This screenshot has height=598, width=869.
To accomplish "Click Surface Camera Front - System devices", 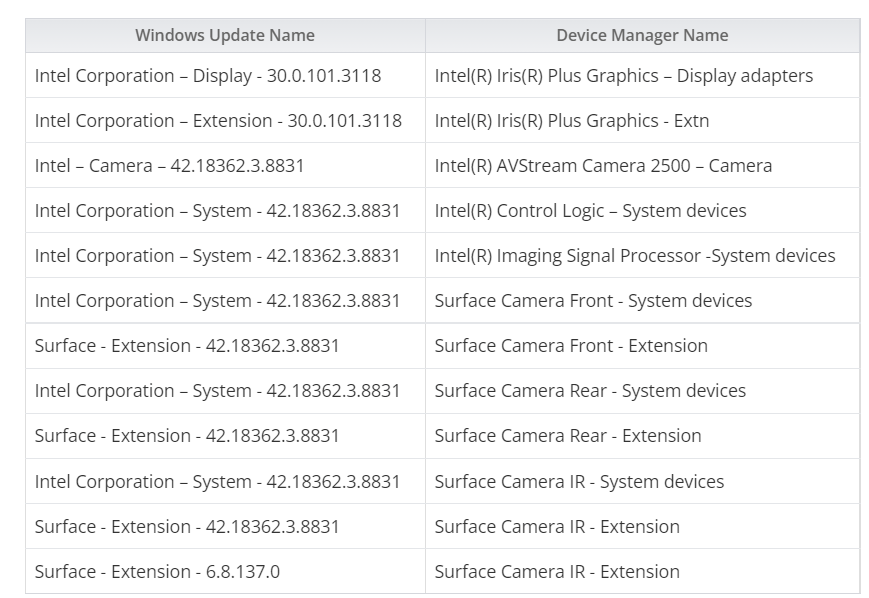I will pos(593,301).
